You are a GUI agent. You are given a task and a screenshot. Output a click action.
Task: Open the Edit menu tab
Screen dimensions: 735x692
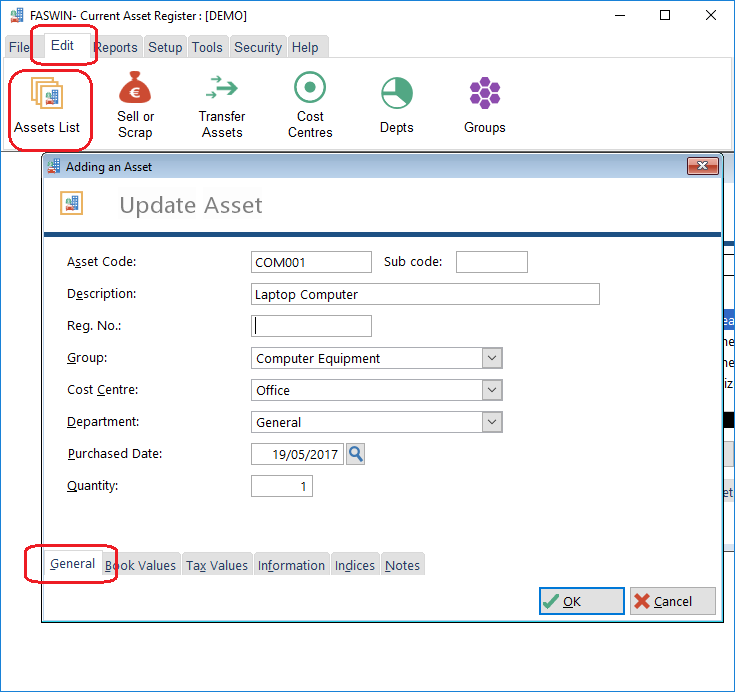[62, 45]
